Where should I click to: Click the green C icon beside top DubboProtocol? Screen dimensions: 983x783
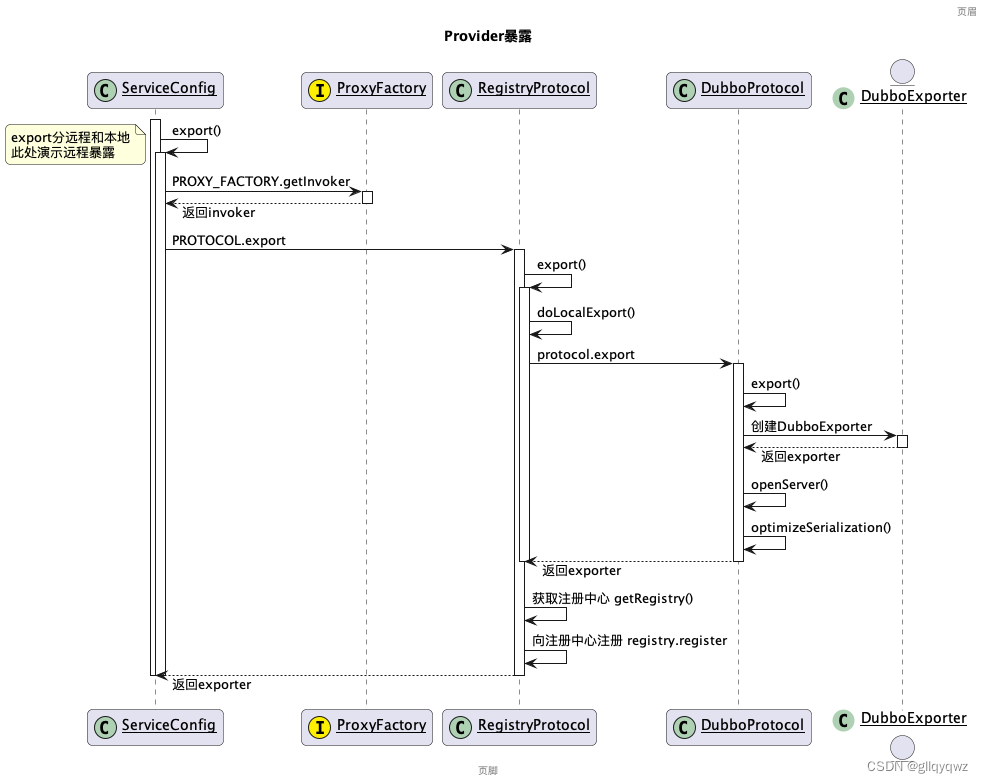(x=684, y=90)
